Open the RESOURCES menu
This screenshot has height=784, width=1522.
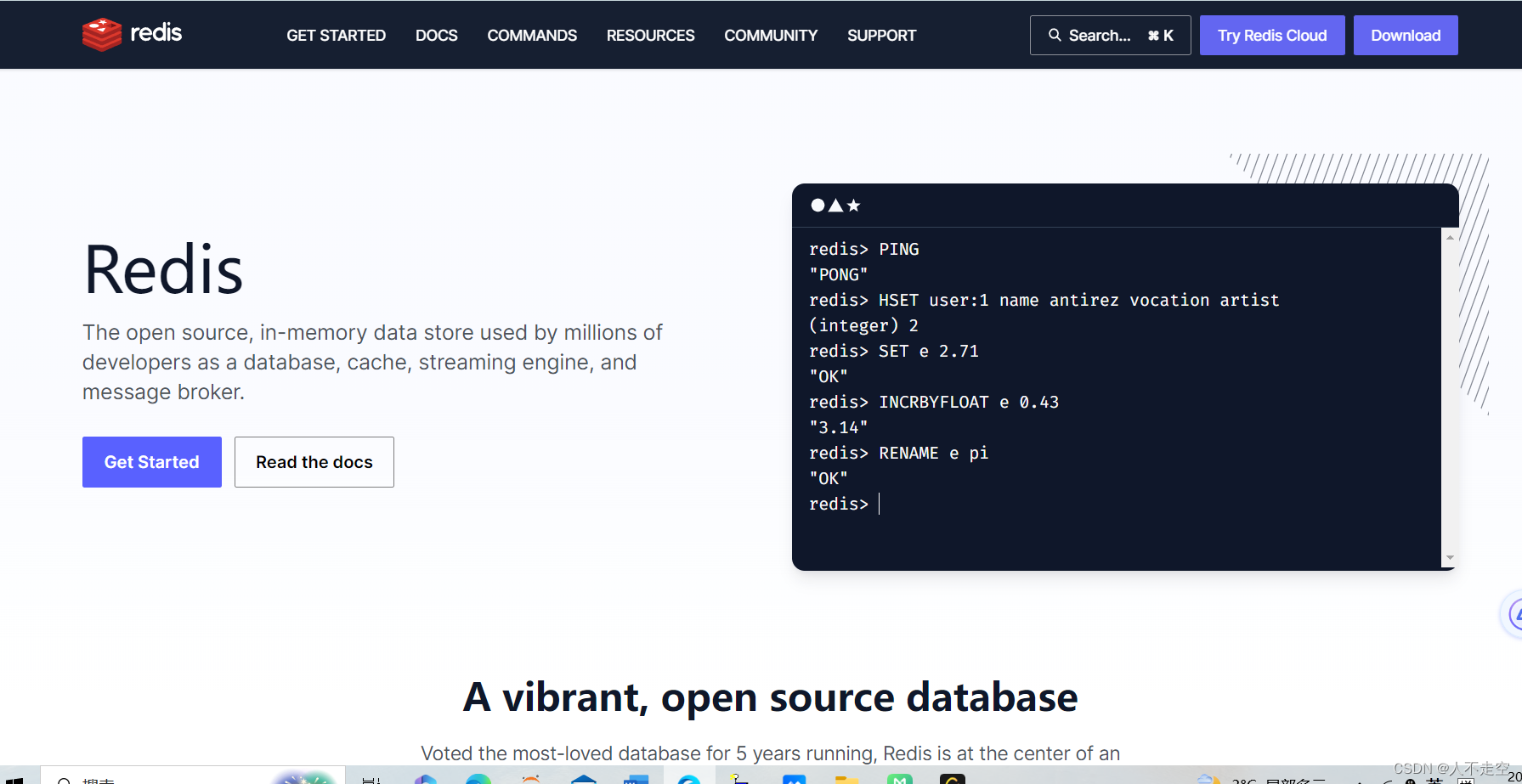[650, 36]
